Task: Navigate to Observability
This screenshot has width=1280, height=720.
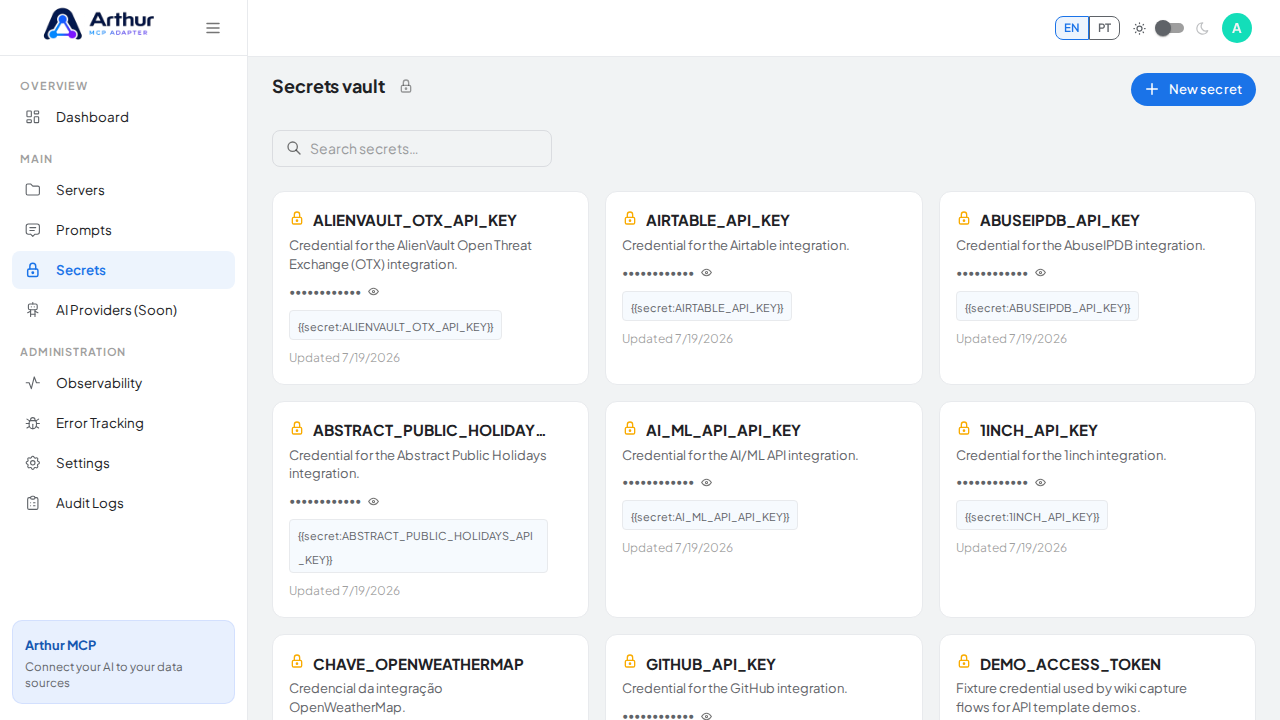Action: pos(123,383)
